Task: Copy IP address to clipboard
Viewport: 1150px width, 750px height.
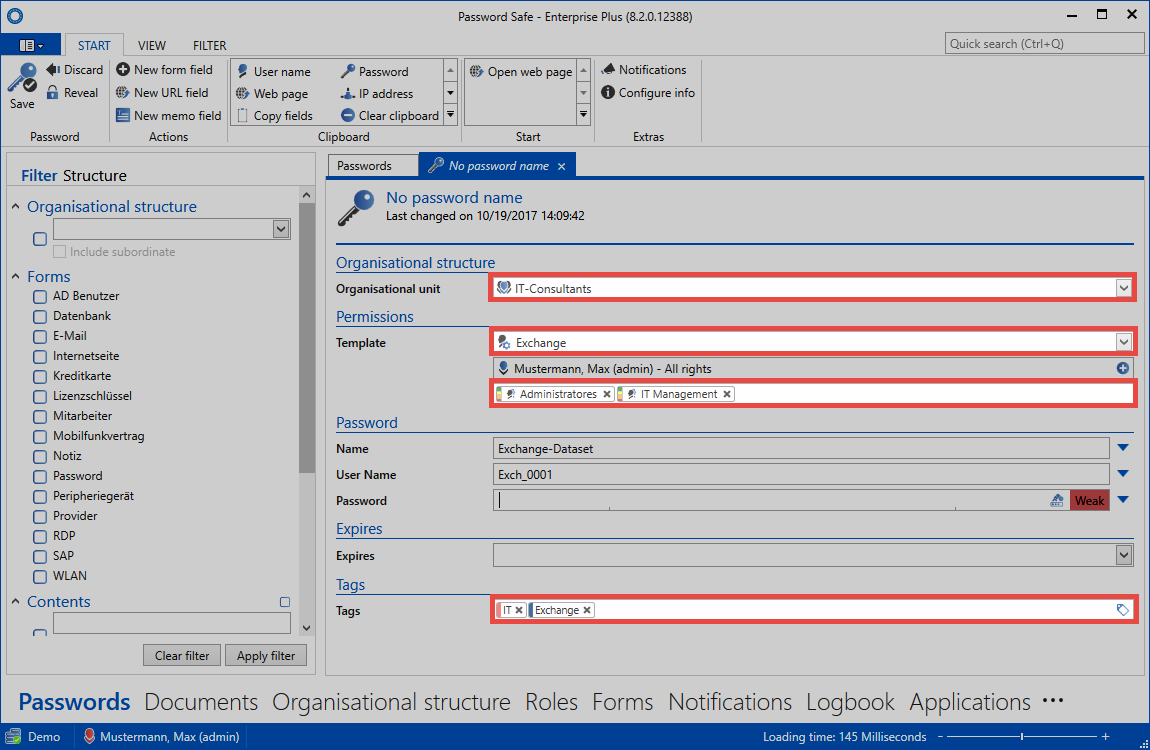Action: [377, 93]
